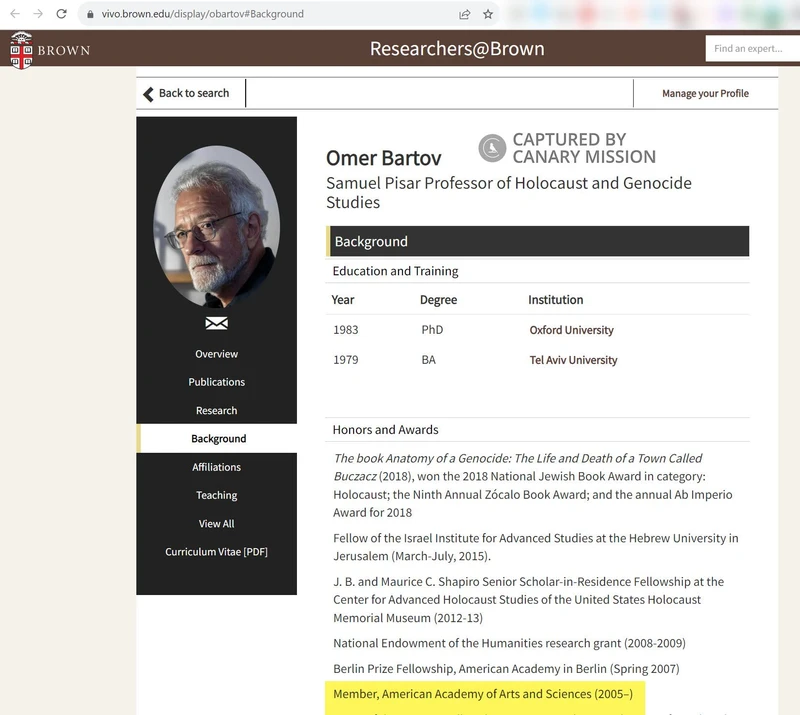
Task: Click the Captured by Canary Mission badge icon
Action: click(491, 148)
